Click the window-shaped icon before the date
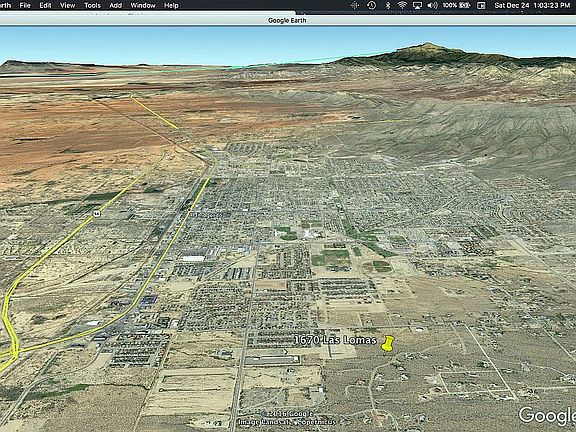The image size is (576, 432). pos(481,5)
